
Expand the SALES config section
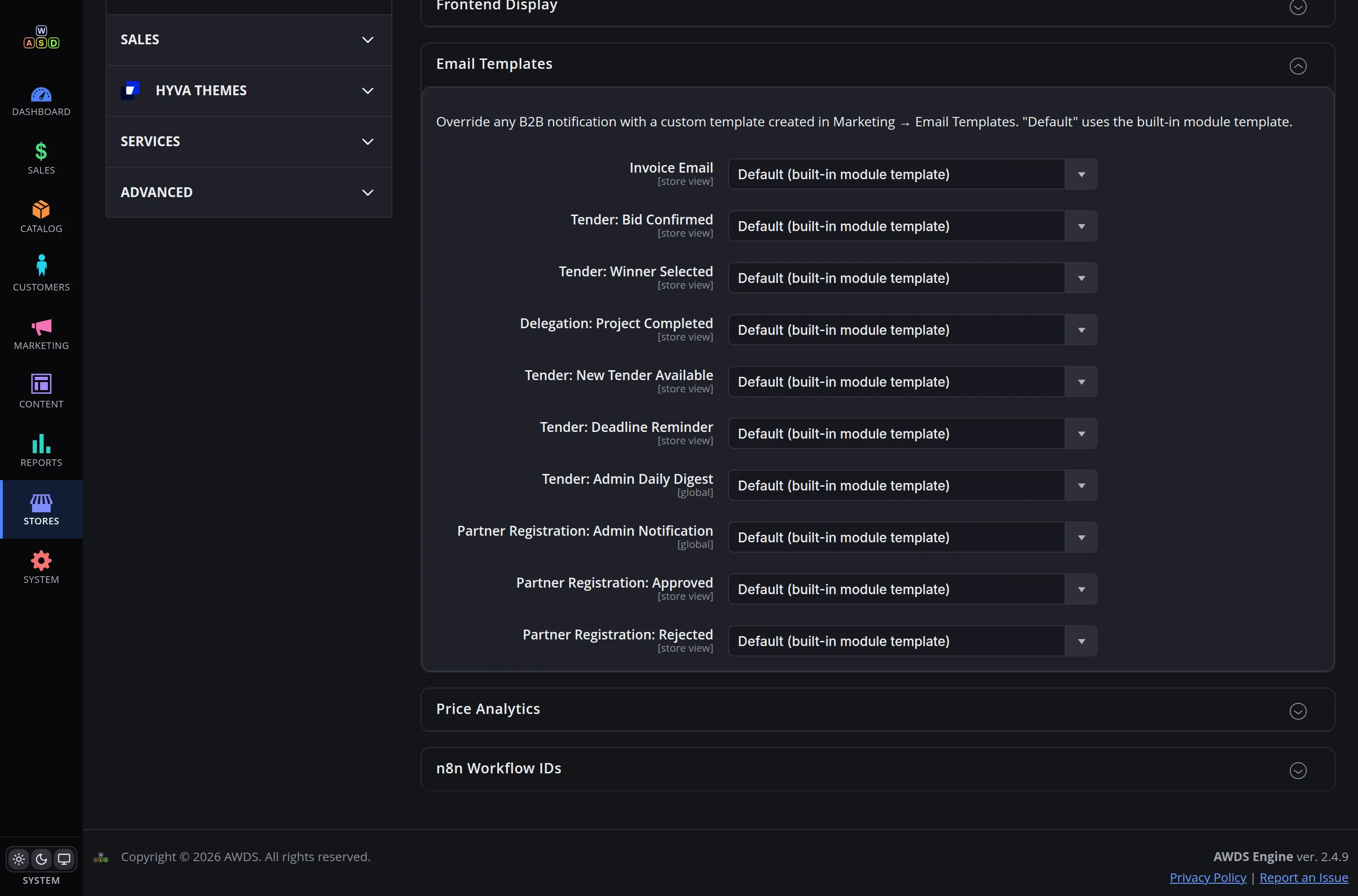coord(248,40)
